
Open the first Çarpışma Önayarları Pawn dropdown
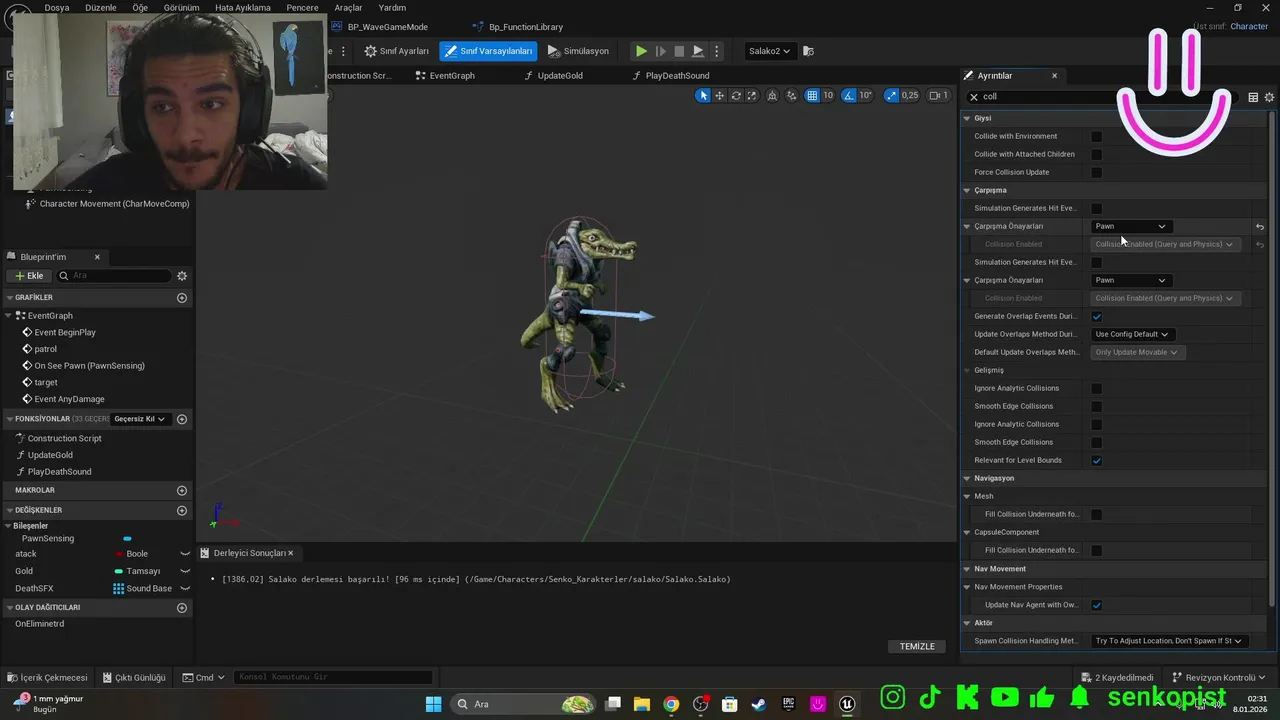1130,226
